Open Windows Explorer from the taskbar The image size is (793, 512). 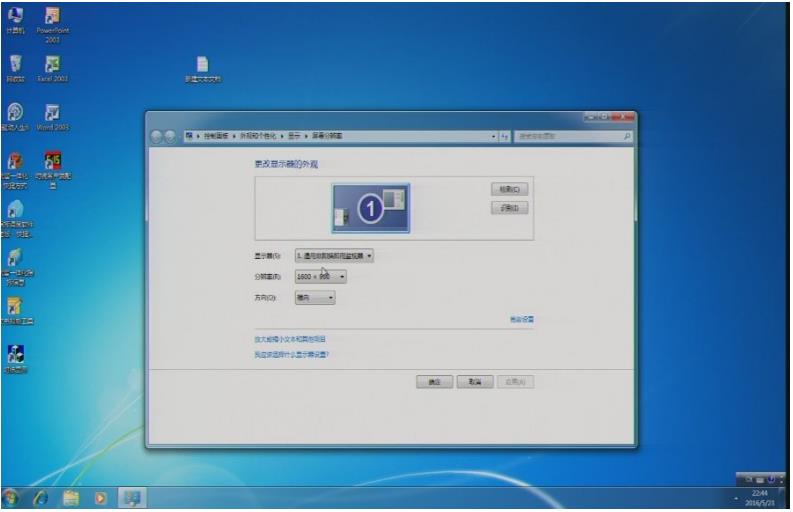coord(71,496)
